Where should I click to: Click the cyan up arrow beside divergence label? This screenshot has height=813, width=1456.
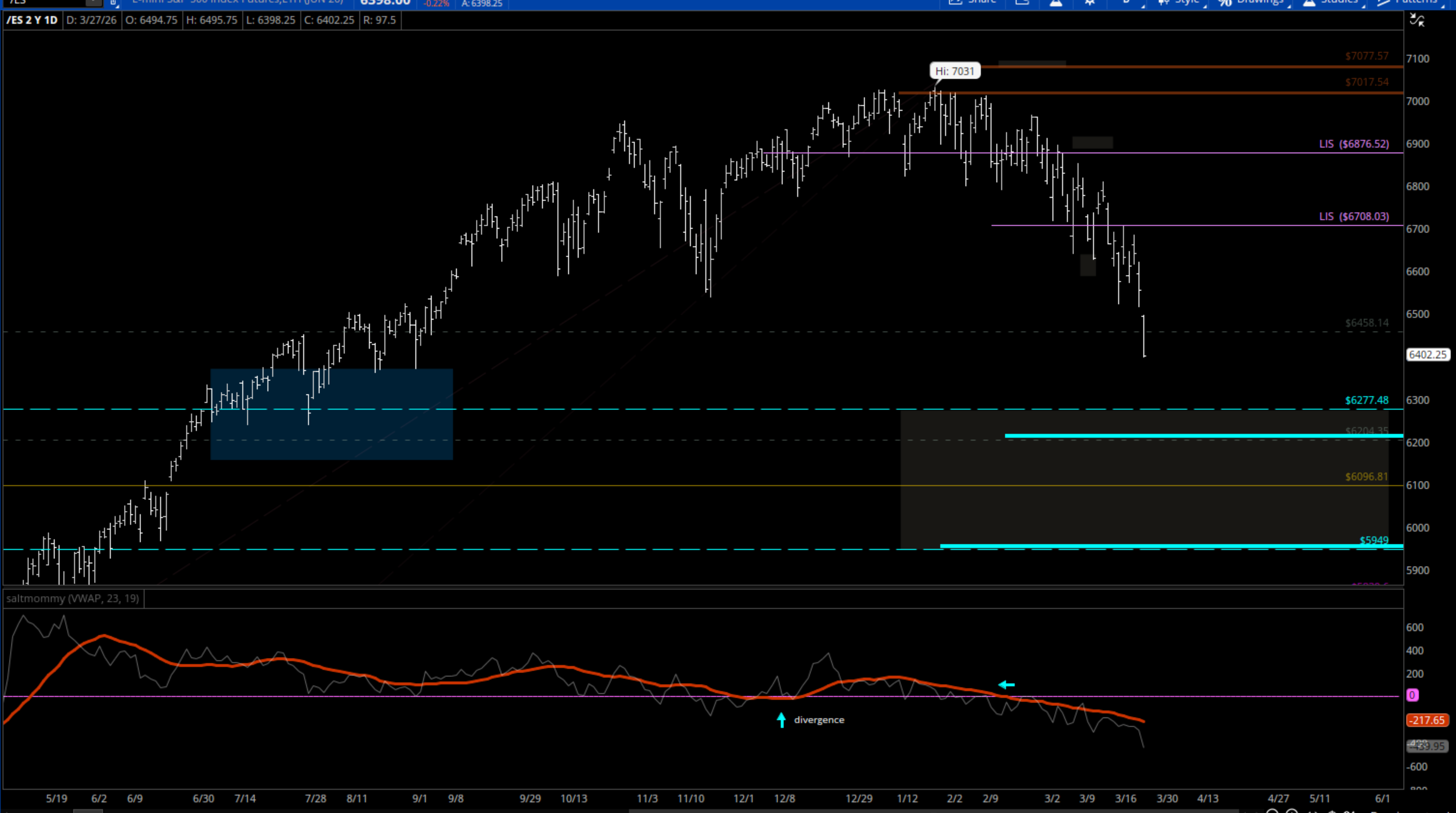(x=781, y=720)
